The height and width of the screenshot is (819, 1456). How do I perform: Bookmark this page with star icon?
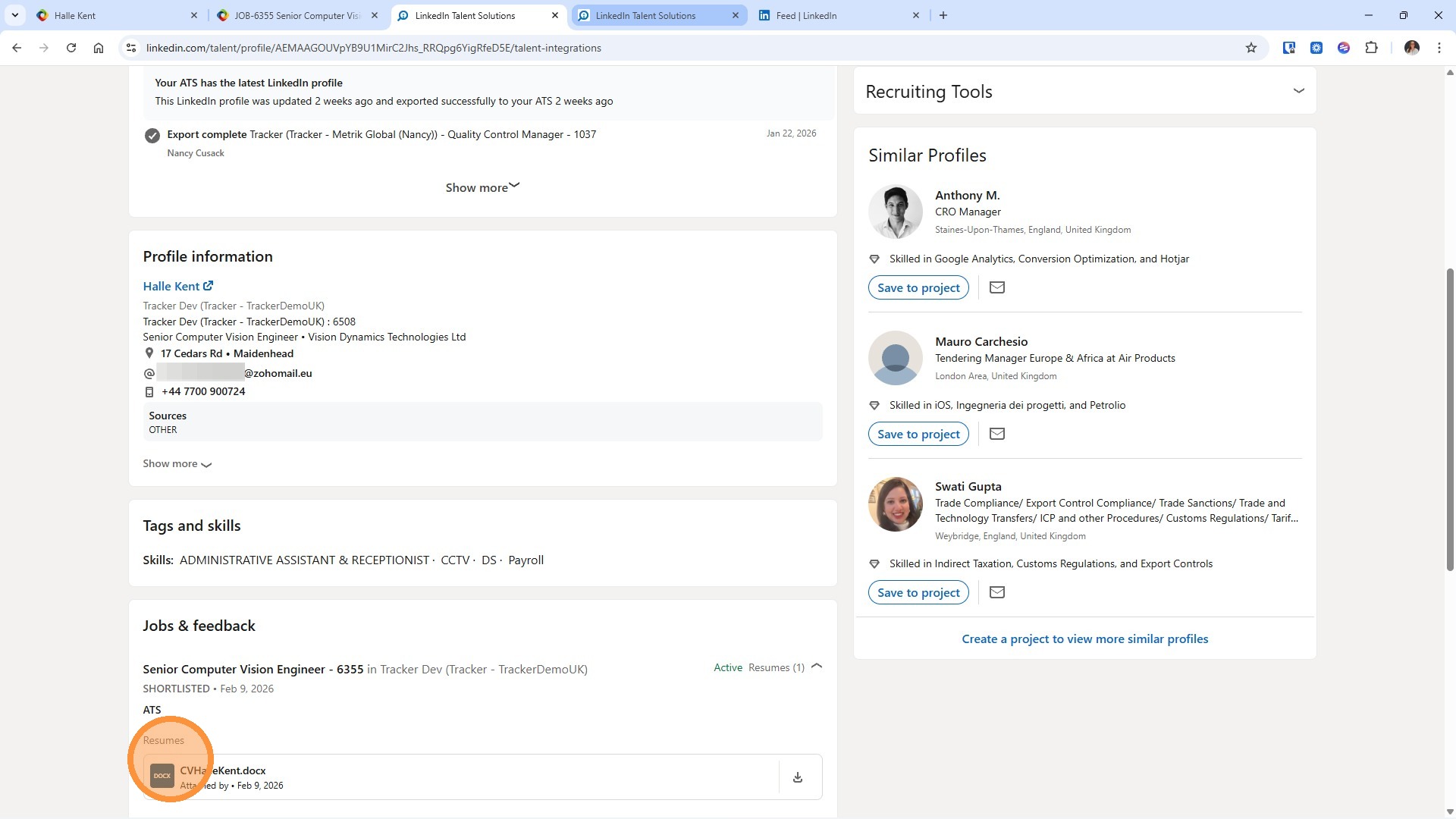[x=1250, y=48]
